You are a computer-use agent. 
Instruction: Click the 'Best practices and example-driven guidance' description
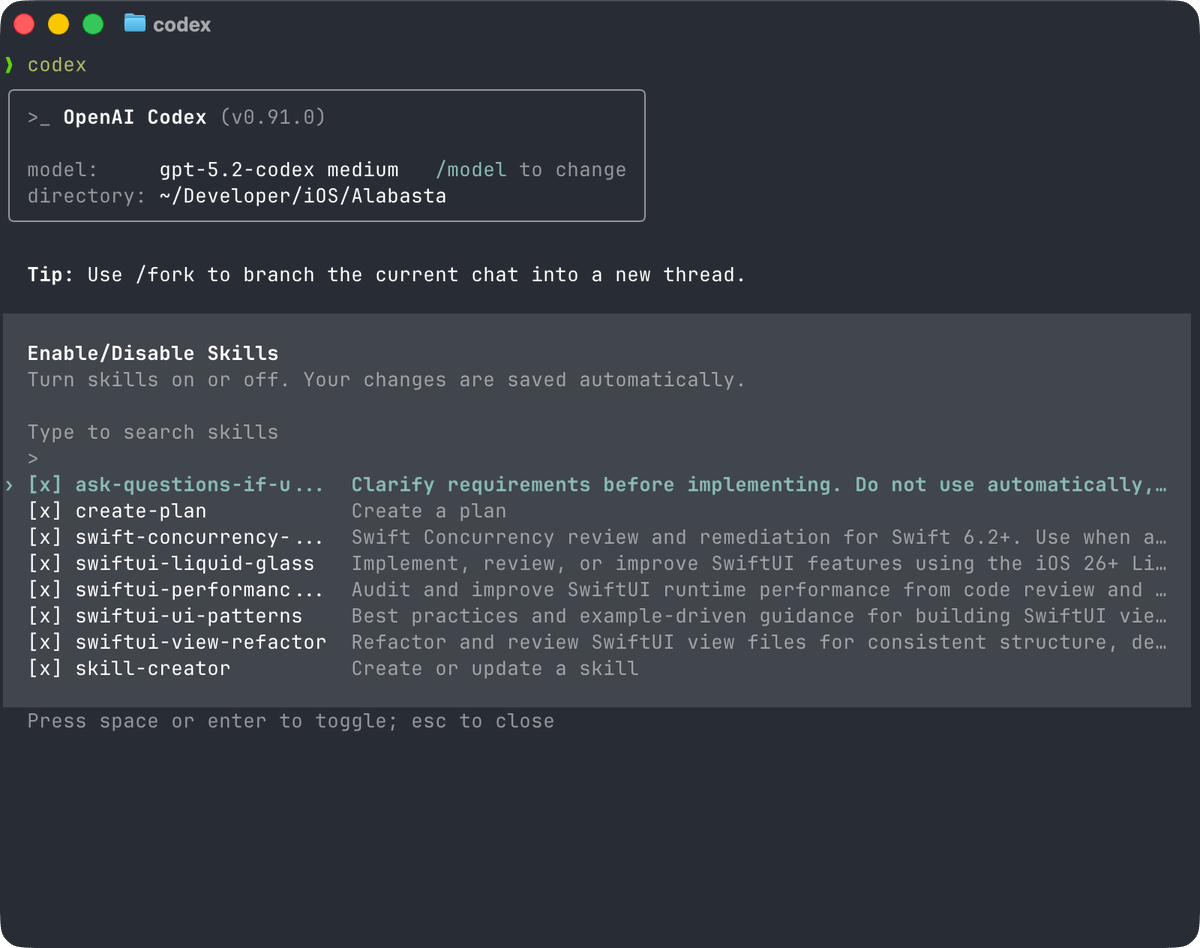[759, 616]
